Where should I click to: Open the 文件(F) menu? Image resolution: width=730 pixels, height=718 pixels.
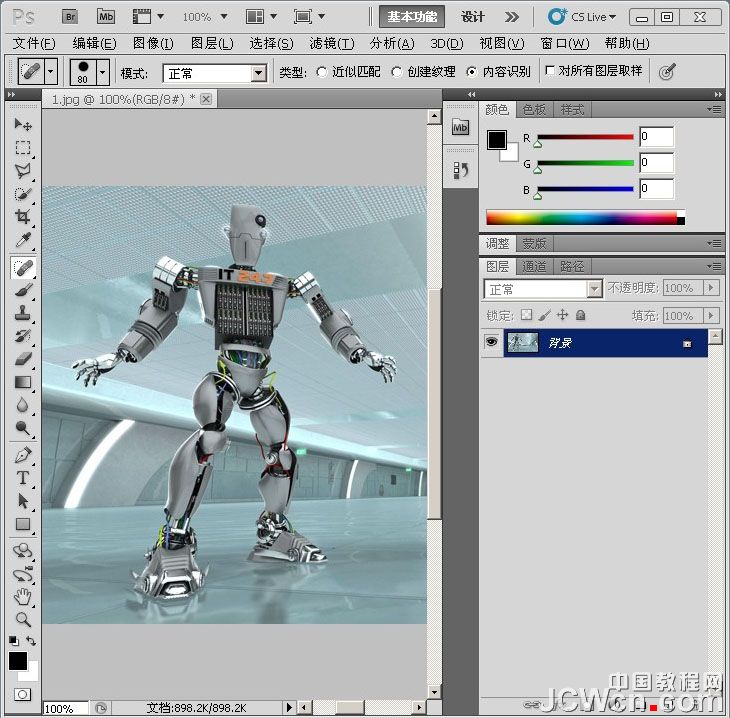34,44
